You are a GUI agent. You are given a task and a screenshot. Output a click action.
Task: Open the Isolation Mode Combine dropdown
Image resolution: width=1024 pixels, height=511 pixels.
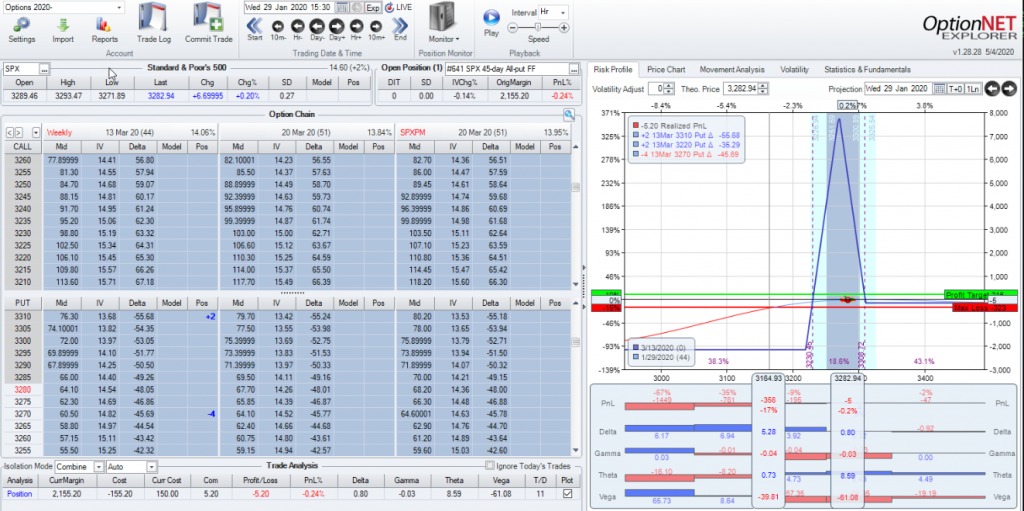[x=99, y=467]
